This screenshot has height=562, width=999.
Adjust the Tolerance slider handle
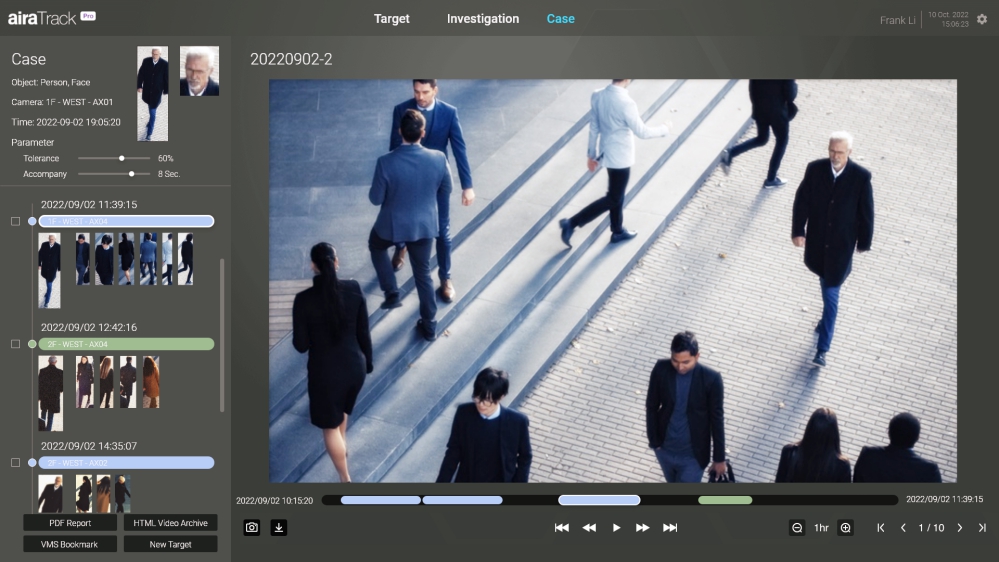(122, 158)
